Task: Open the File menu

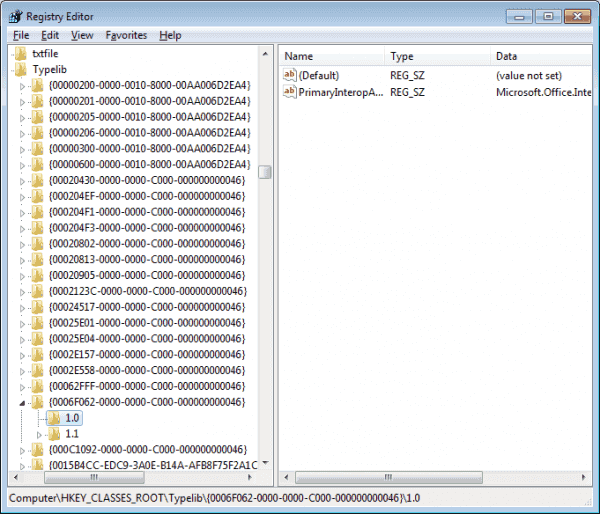Action: [x=21, y=35]
